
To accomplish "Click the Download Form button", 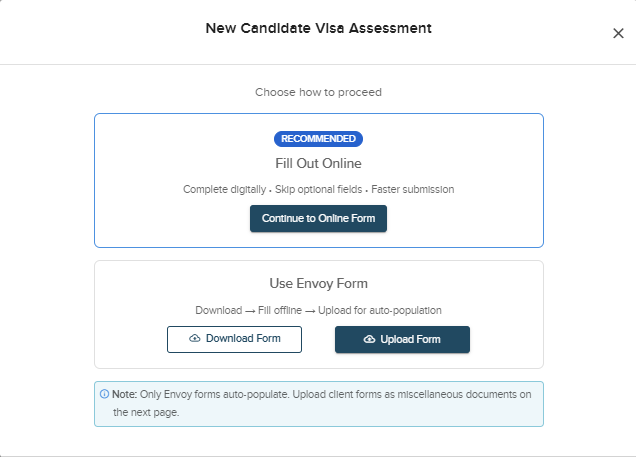I will coord(234,339).
